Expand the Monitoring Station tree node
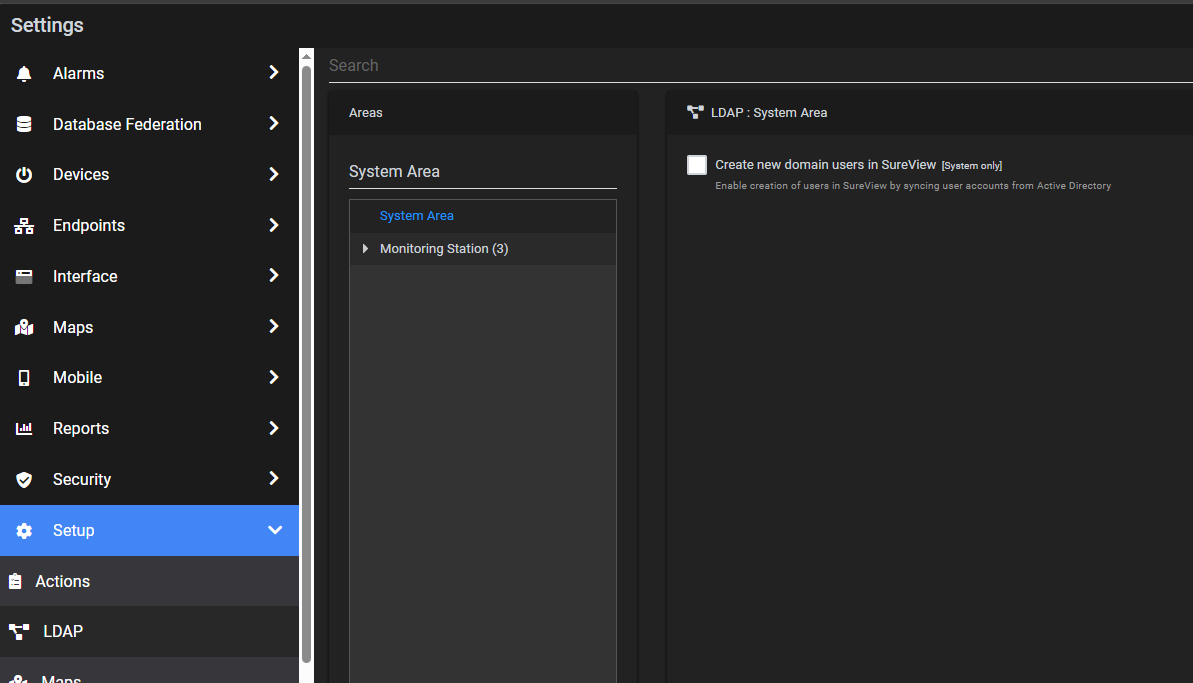The height and width of the screenshot is (683, 1193). click(365, 249)
